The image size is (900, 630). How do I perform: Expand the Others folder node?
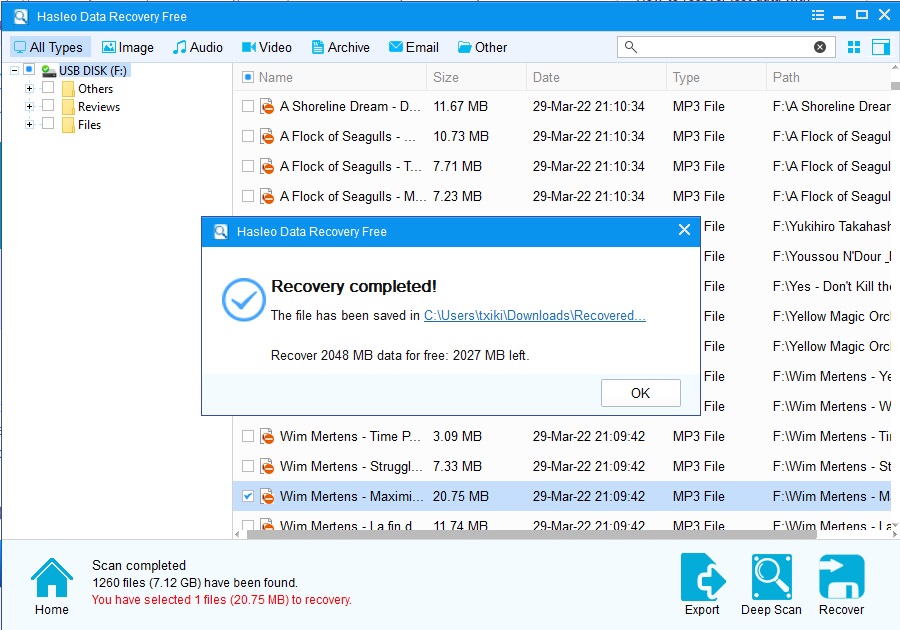point(29,89)
